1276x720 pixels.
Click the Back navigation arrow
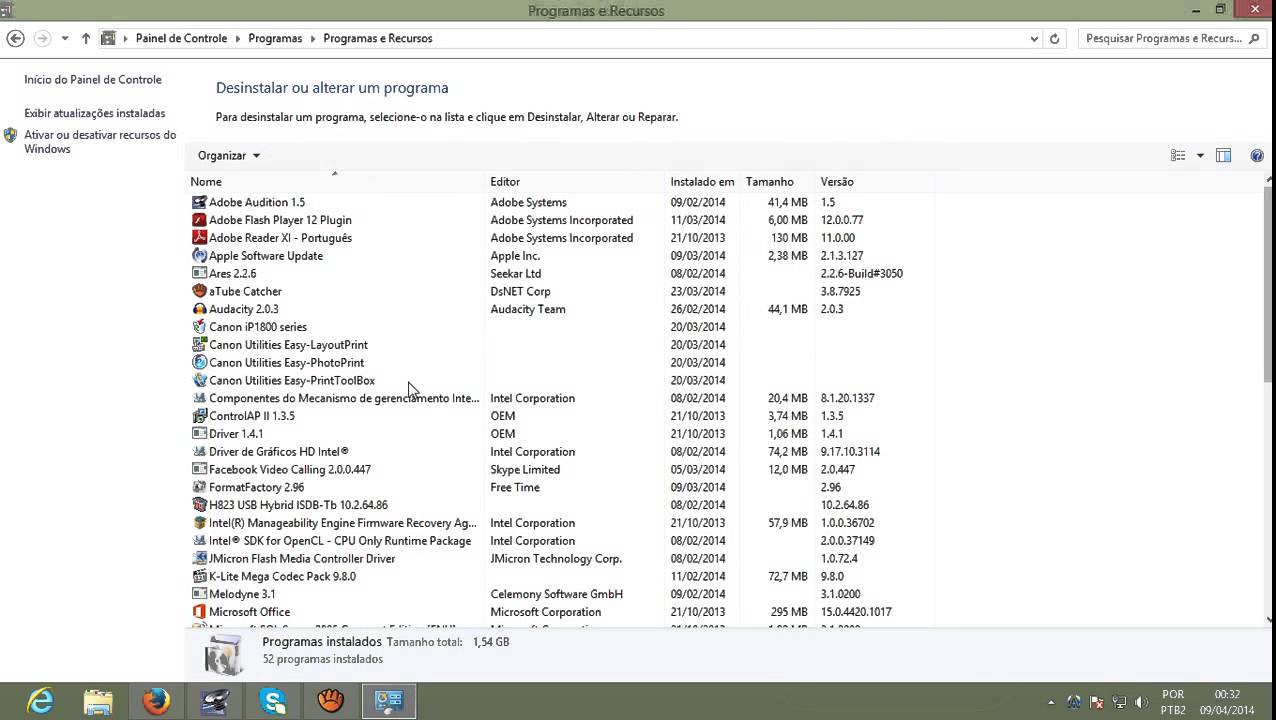15,38
